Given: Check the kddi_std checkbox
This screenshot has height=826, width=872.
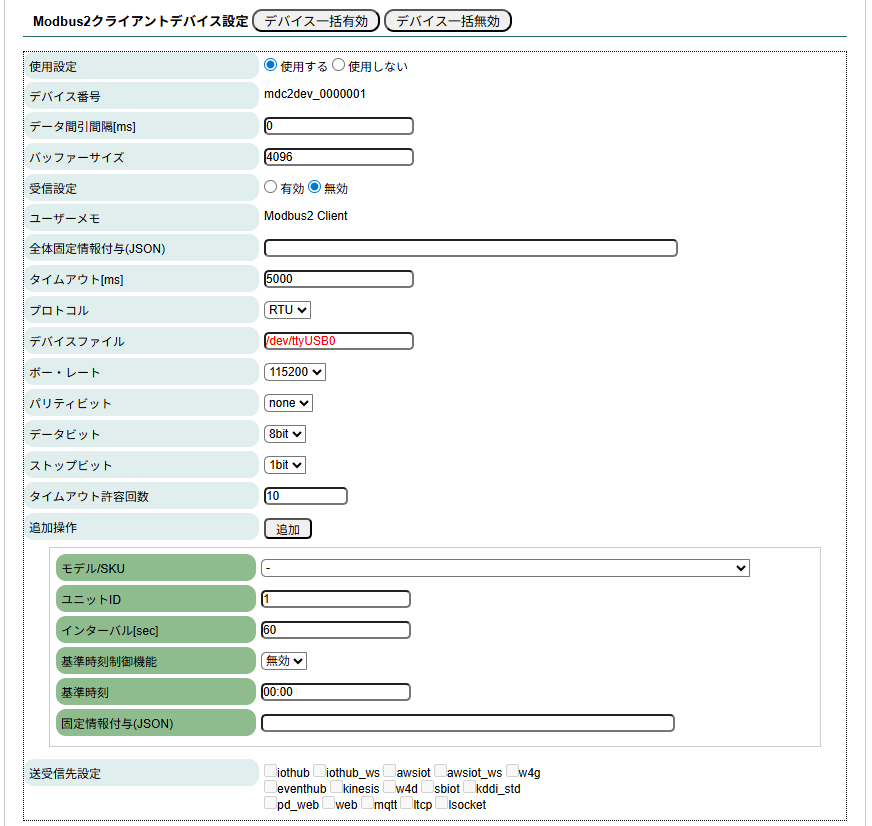Looking at the screenshot, I should click(x=469, y=787).
